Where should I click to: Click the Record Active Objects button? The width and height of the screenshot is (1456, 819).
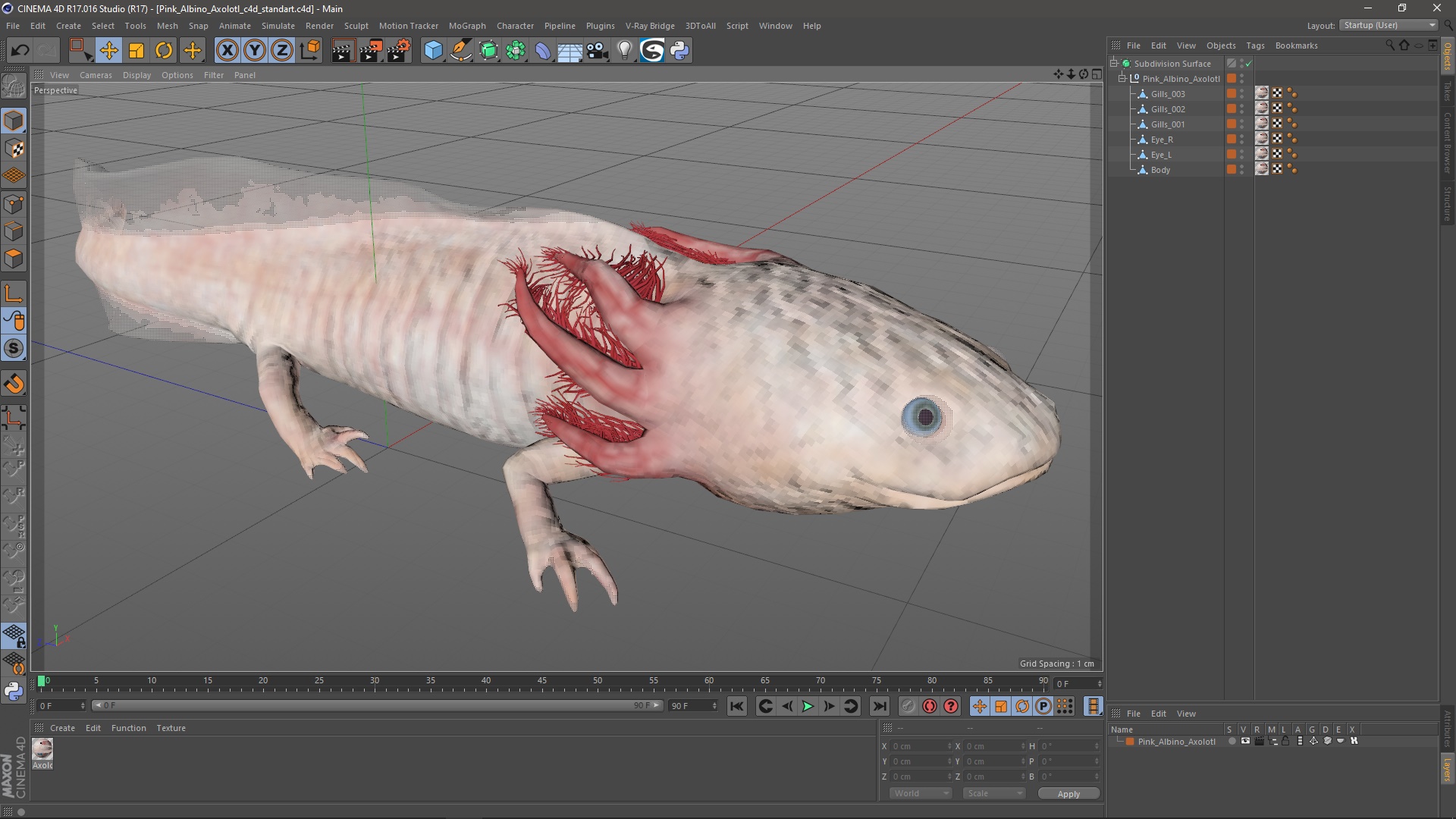908,706
